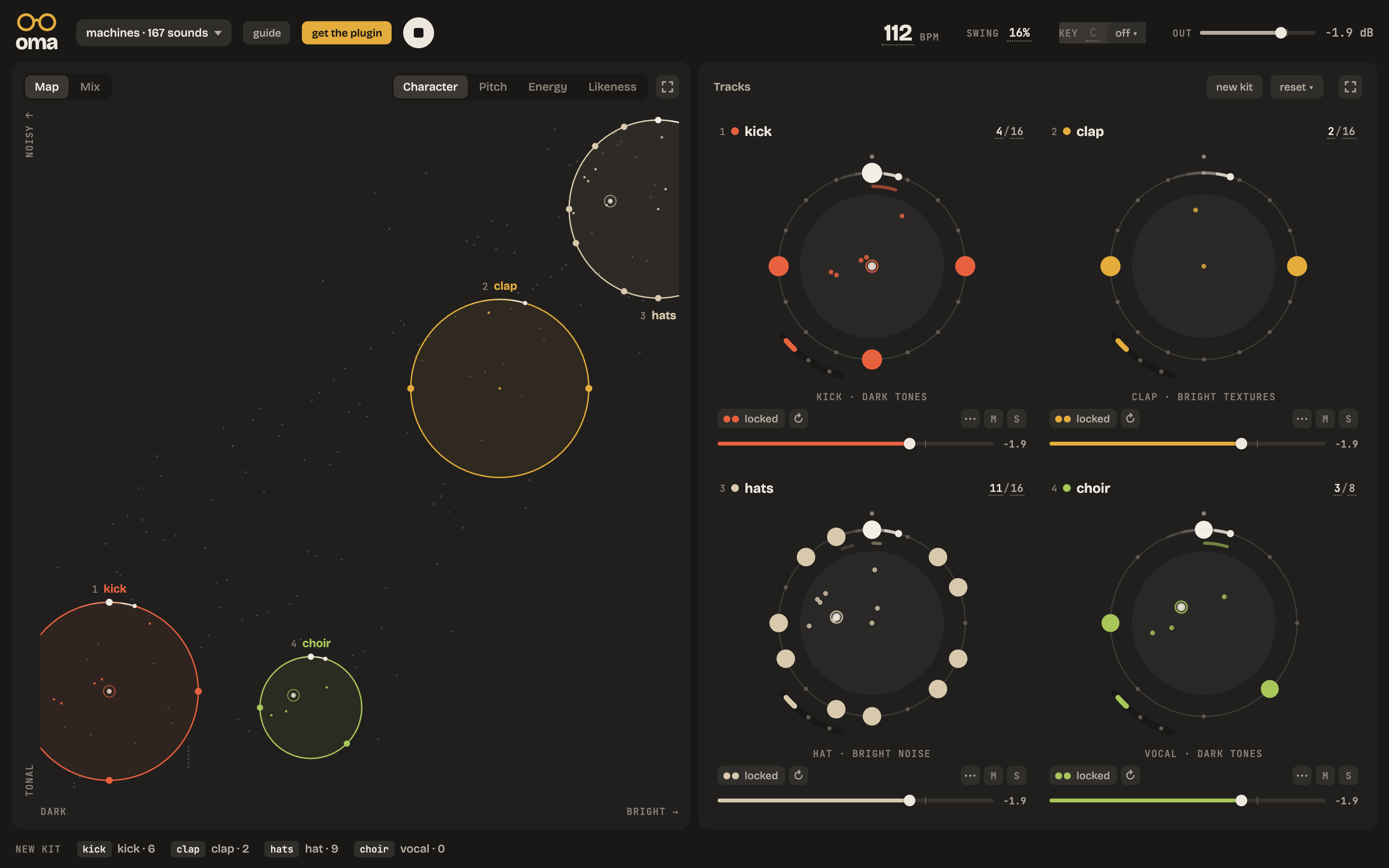The height and width of the screenshot is (868, 1389).
Task: Click the new kit button
Action: point(1234,87)
